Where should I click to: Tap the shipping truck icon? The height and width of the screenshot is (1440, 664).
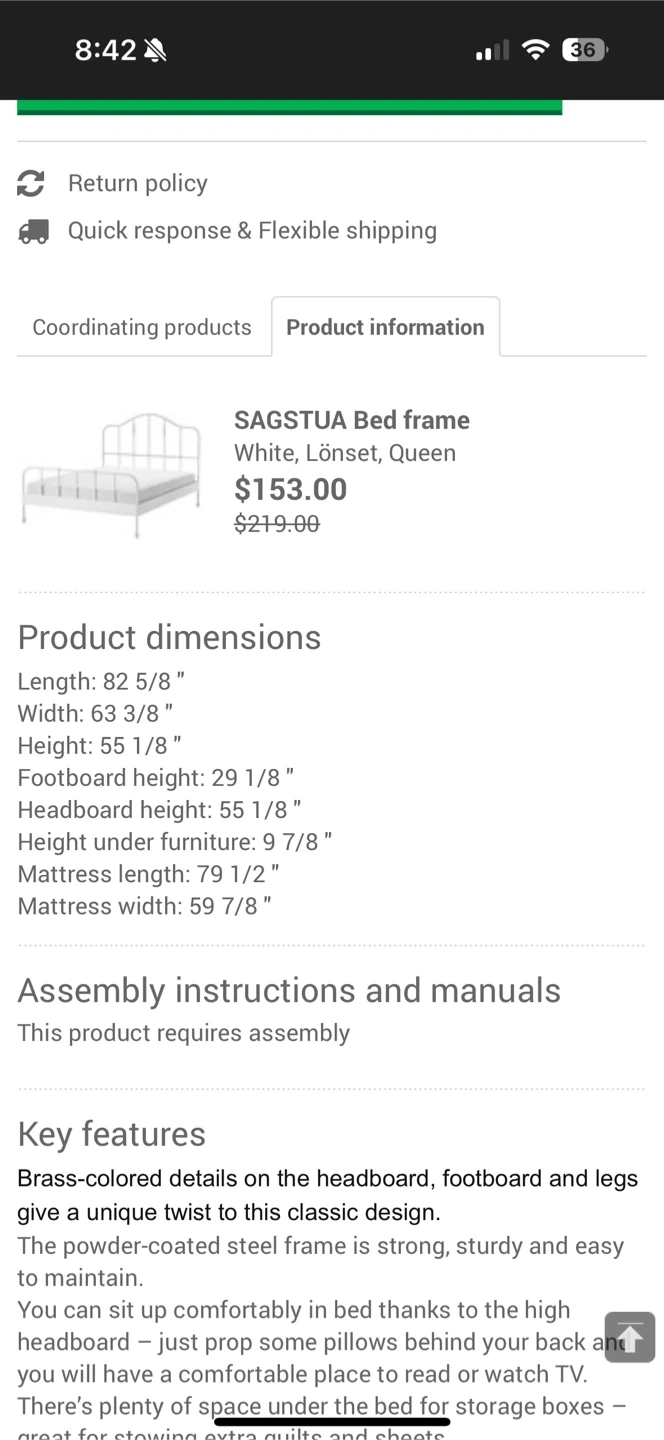(x=33, y=232)
